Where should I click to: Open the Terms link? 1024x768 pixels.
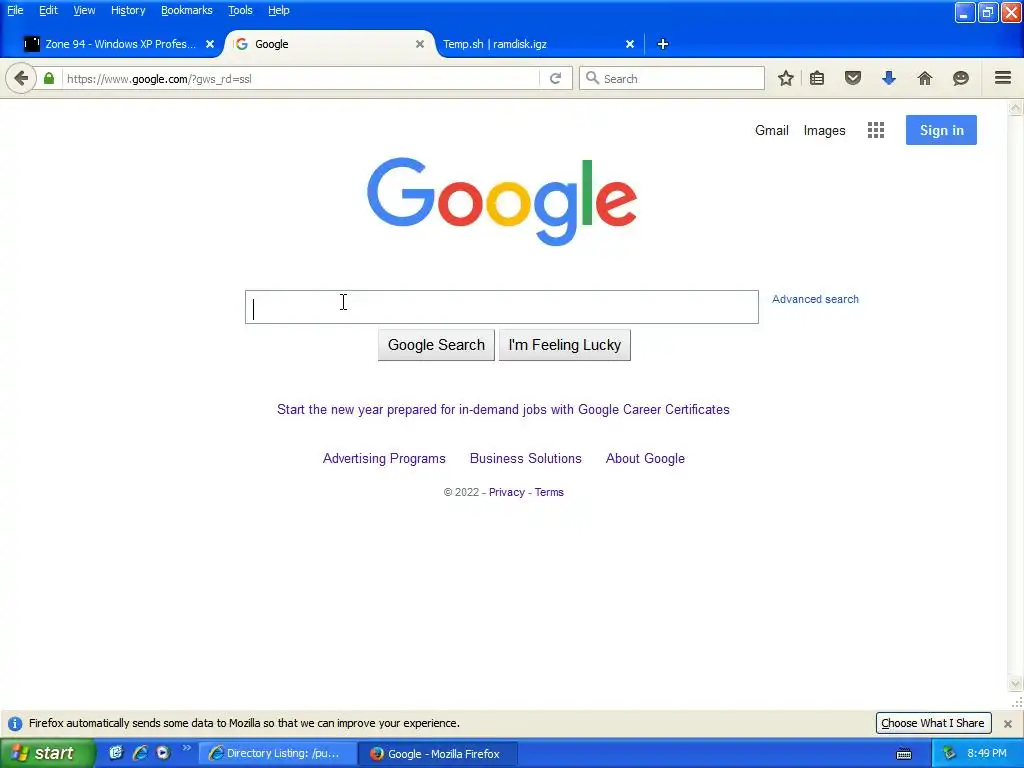pyautogui.click(x=549, y=492)
